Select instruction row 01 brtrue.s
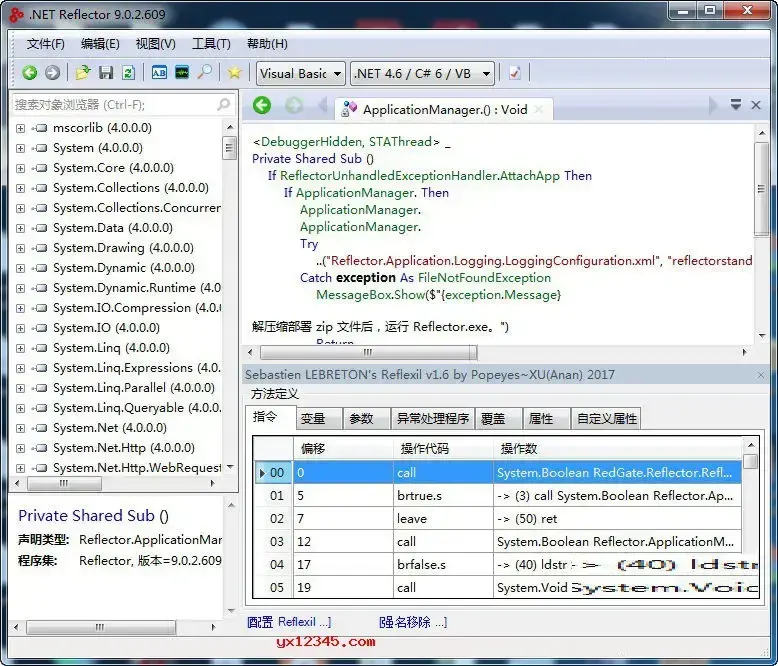Image resolution: width=778 pixels, height=666 pixels. pyautogui.click(x=498, y=495)
